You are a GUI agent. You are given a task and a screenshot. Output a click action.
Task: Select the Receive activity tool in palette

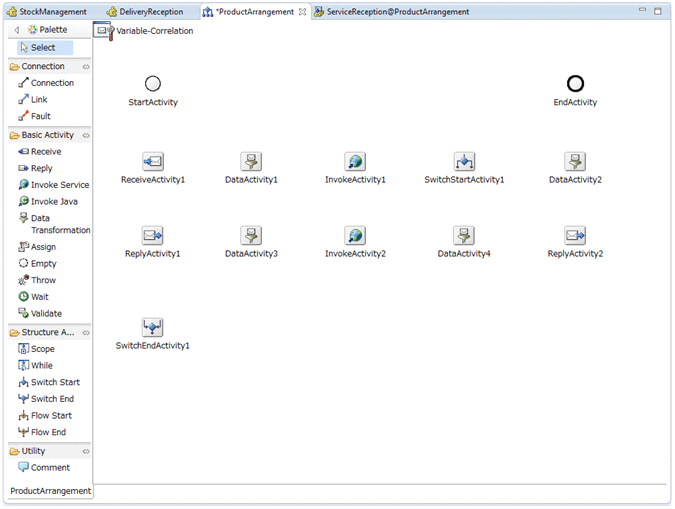(45, 152)
